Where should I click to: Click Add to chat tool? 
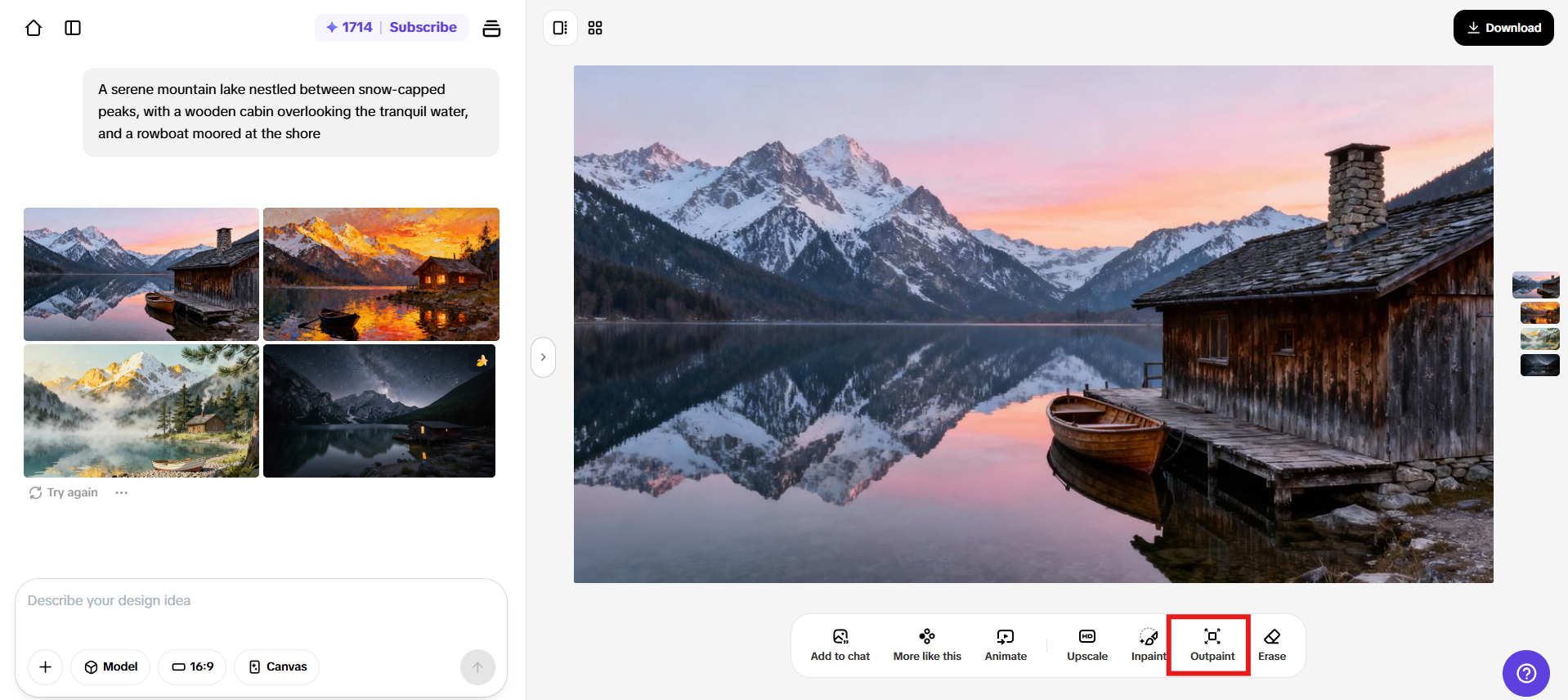tap(840, 645)
